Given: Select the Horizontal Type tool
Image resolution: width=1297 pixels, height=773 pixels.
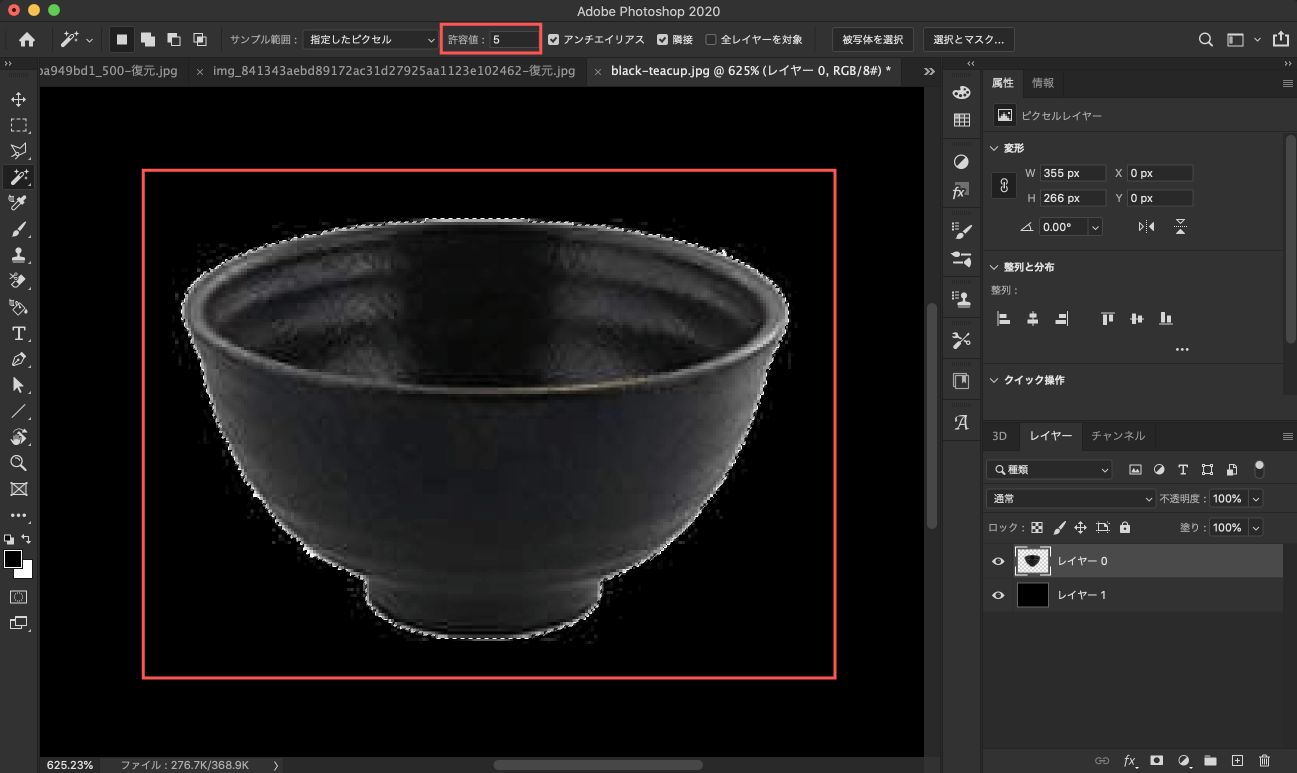Looking at the screenshot, I should pyautogui.click(x=19, y=333).
